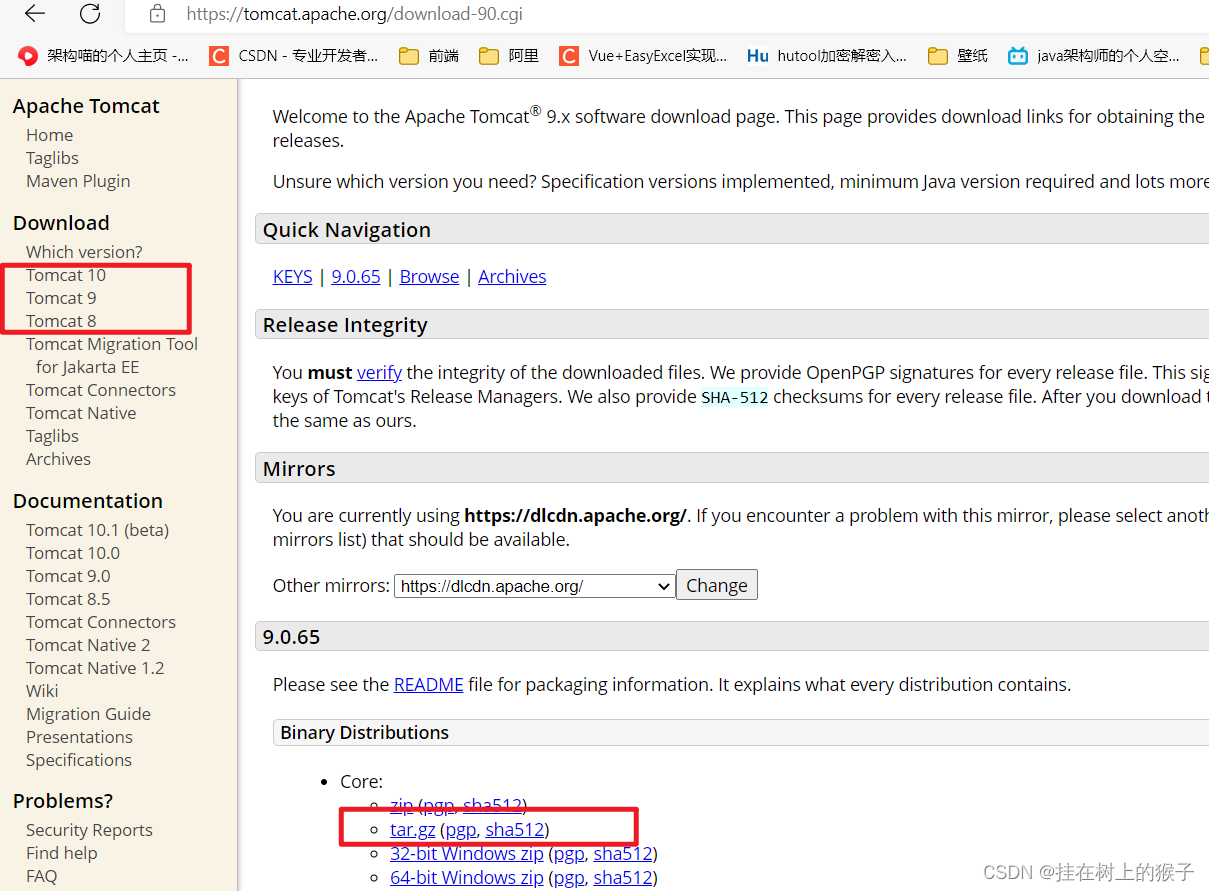View site info via the lock icon
The image size is (1209, 891).
point(156,14)
